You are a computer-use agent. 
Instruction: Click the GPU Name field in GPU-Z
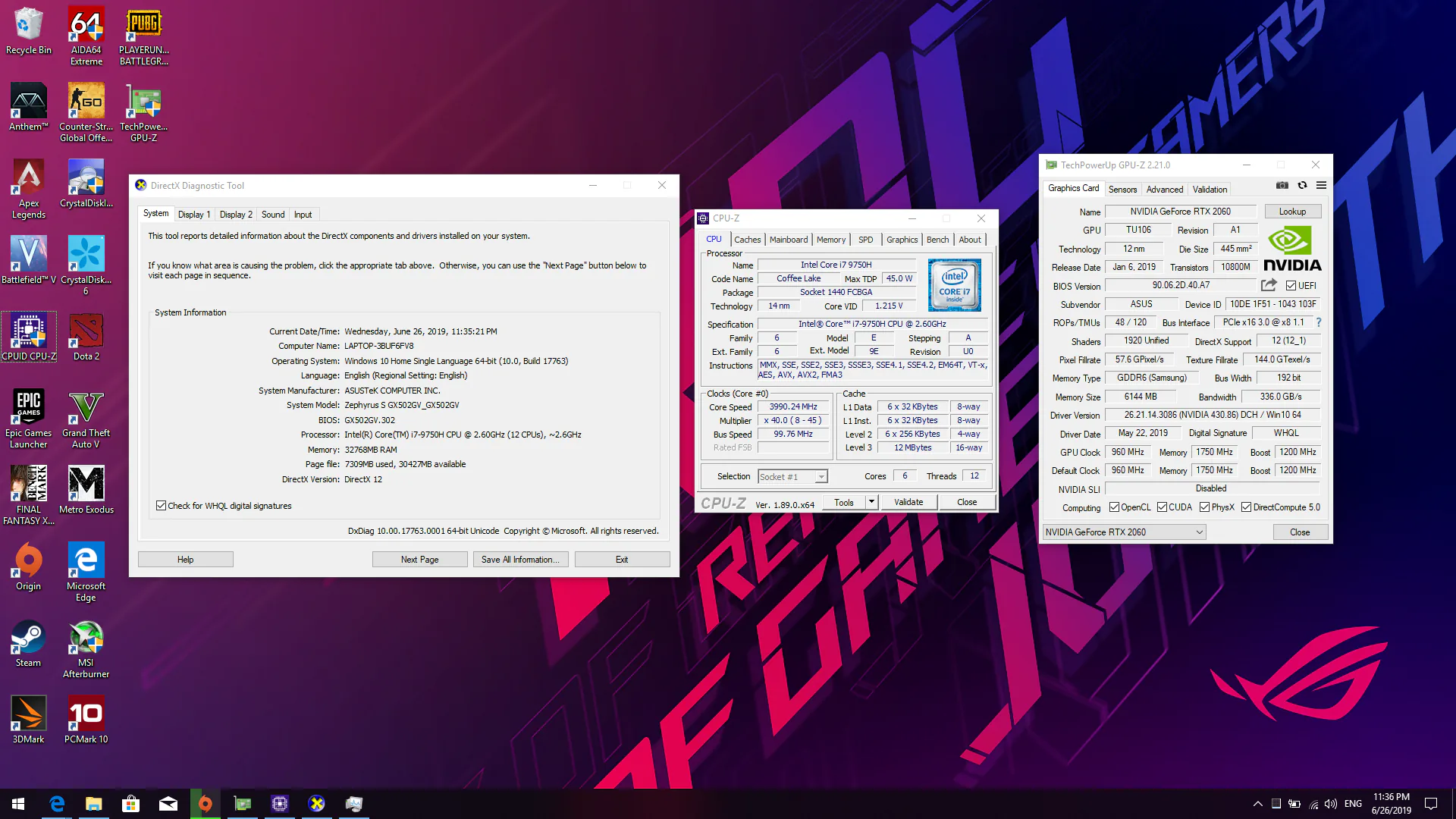coord(1180,212)
